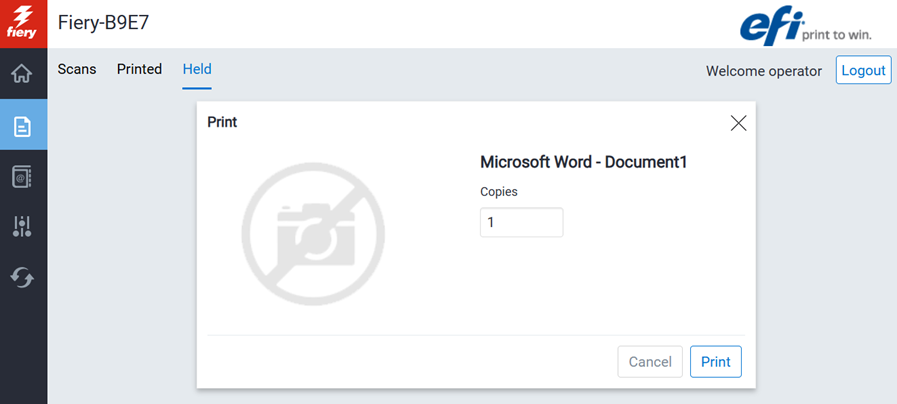Confirm printing with the Print button
The image size is (897, 404).
(x=715, y=362)
